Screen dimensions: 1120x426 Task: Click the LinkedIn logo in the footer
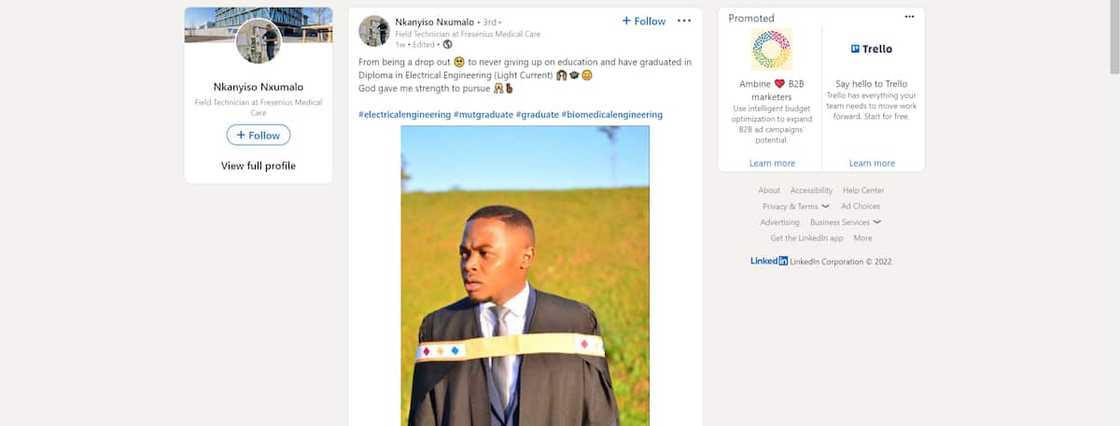coord(769,261)
